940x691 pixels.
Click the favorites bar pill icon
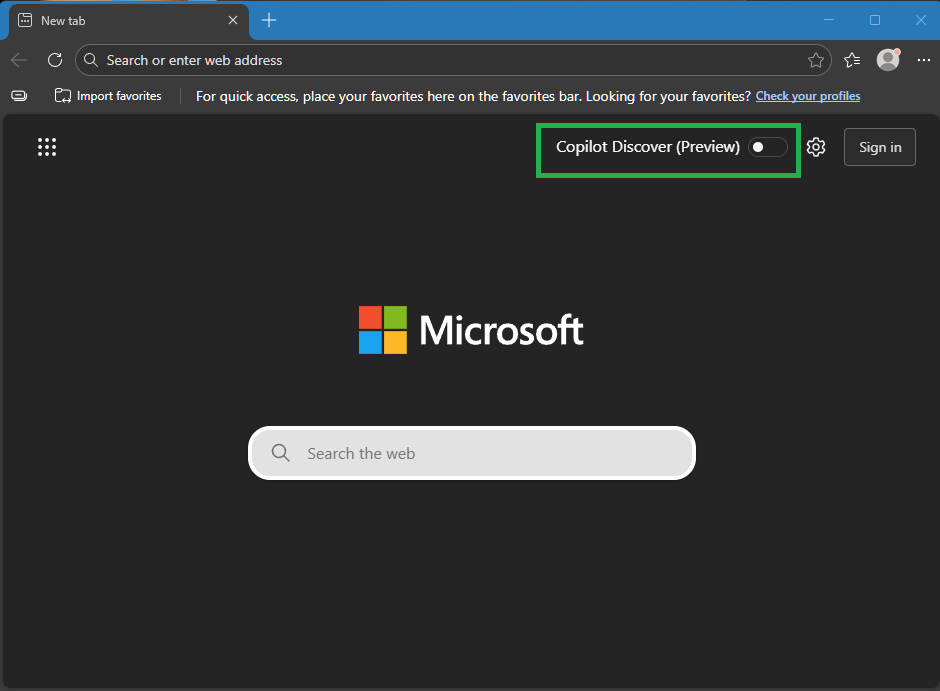(x=19, y=96)
